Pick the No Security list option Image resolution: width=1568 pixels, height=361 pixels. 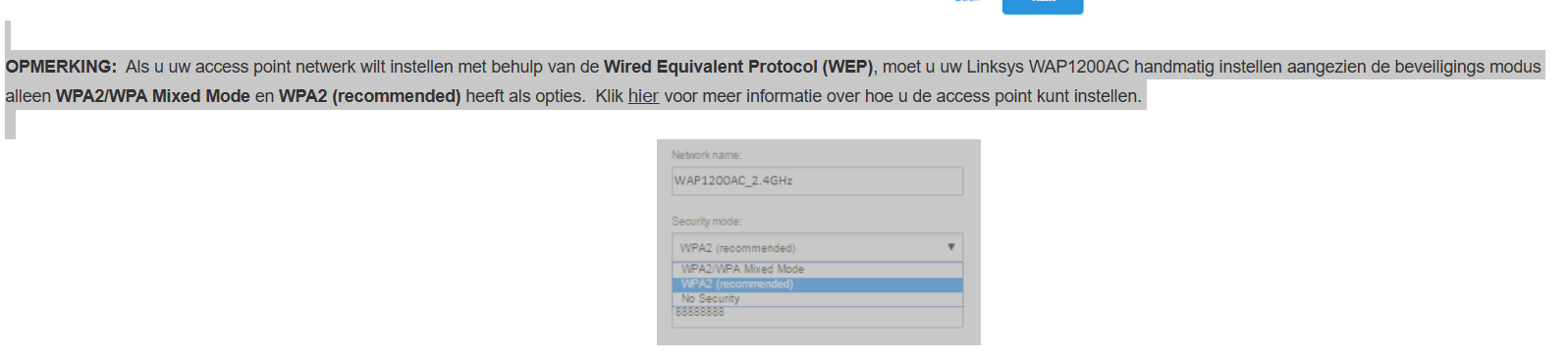click(x=817, y=298)
